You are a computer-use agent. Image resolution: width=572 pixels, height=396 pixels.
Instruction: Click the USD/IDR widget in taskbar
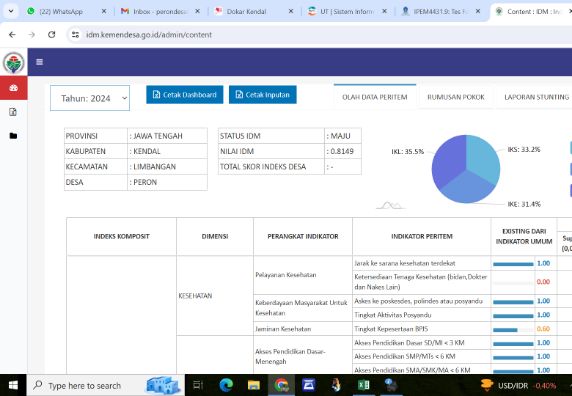[518, 385]
